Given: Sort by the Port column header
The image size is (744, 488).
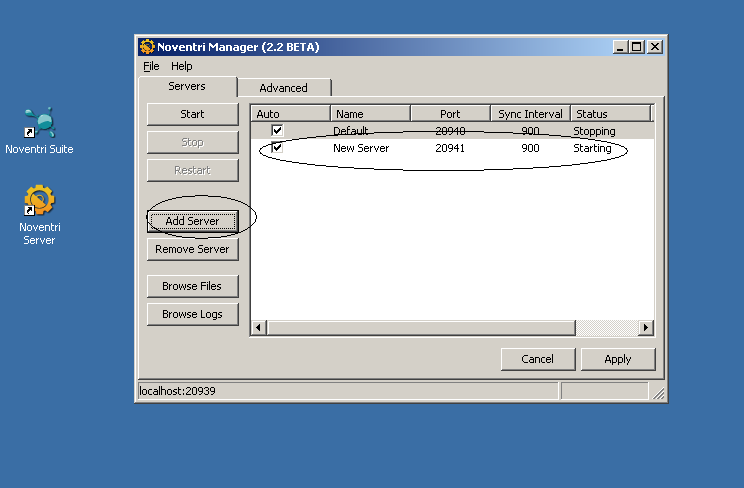Looking at the screenshot, I should click(x=450, y=114).
